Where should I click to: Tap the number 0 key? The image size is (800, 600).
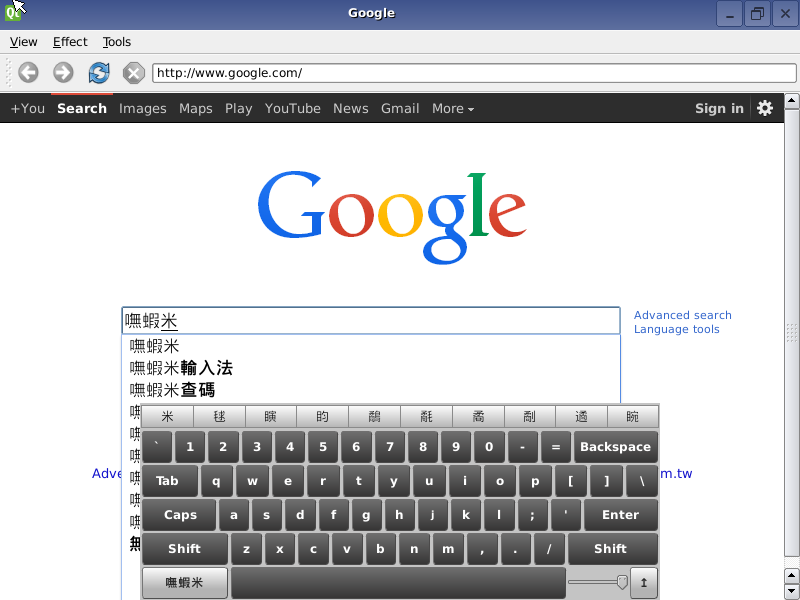pos(489,447)
